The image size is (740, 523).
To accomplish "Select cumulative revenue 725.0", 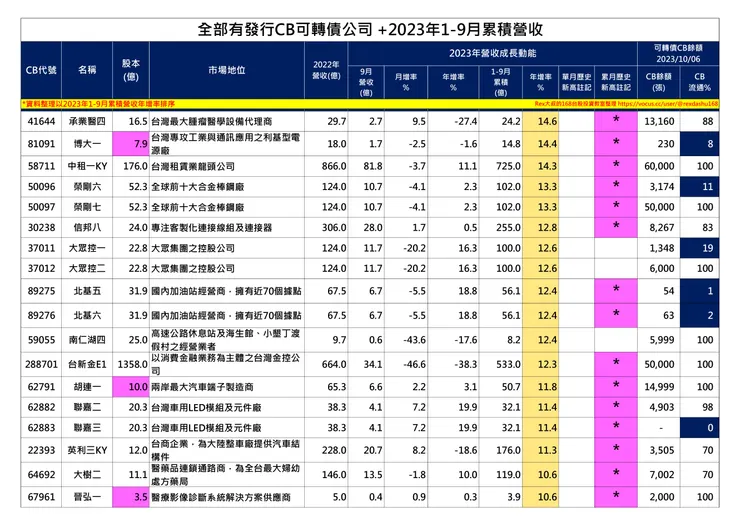I will point(508,166).
